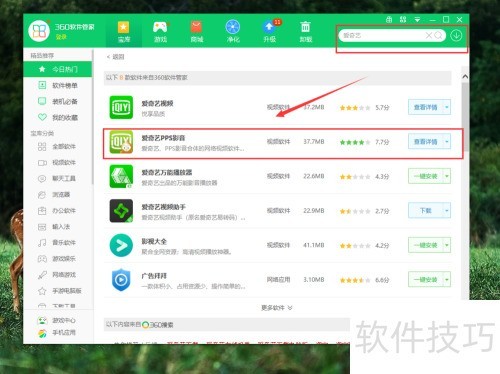Open the 宝库 (software library) tab

(x=124, y=32)
